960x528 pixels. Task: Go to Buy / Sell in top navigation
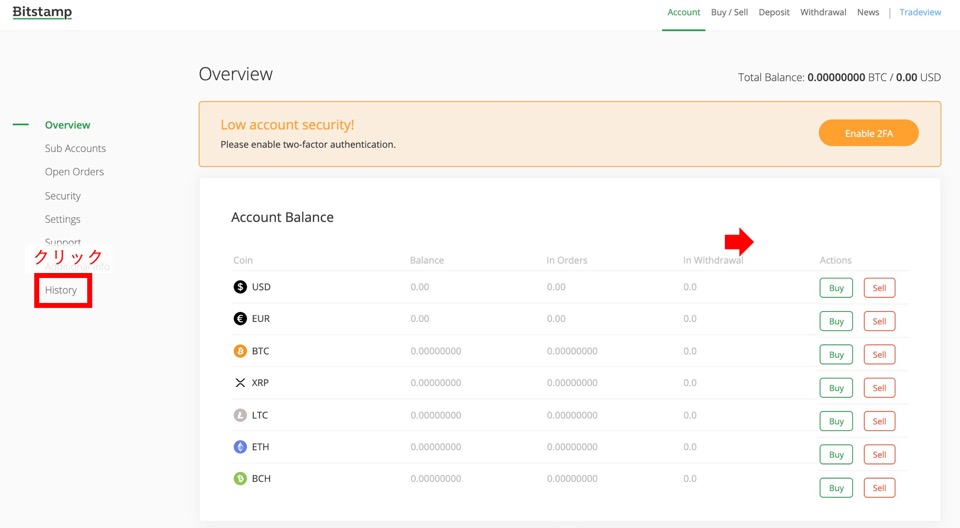pos(729,12)
